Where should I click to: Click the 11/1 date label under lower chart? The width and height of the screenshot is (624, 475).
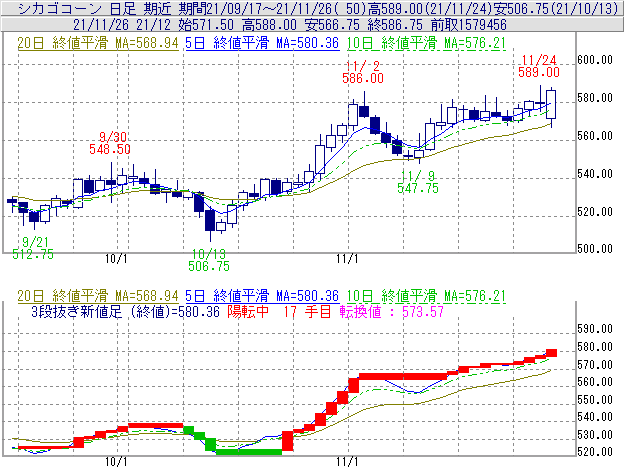pyautogui.click(x=347, y=462)
